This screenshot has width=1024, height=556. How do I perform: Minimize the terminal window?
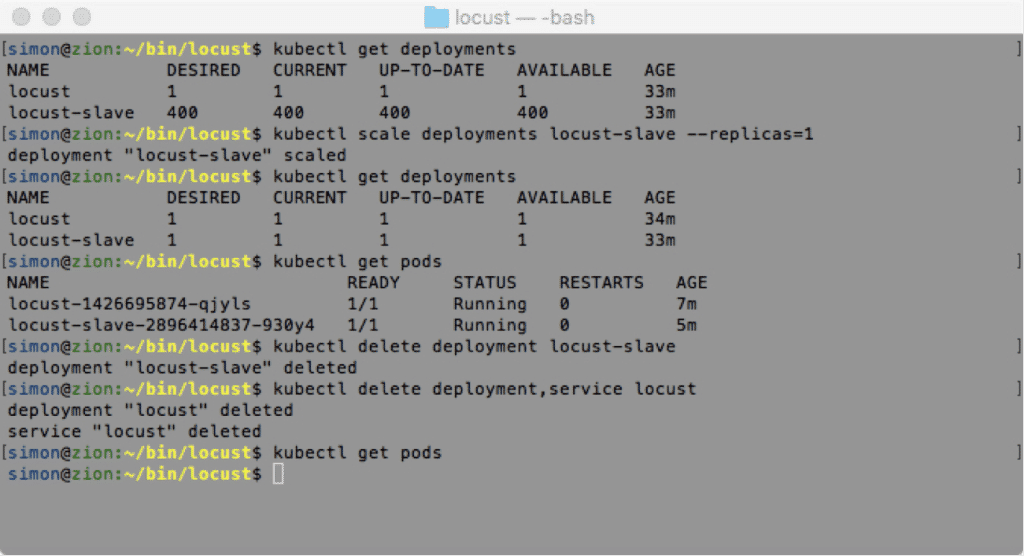(52, 17)
